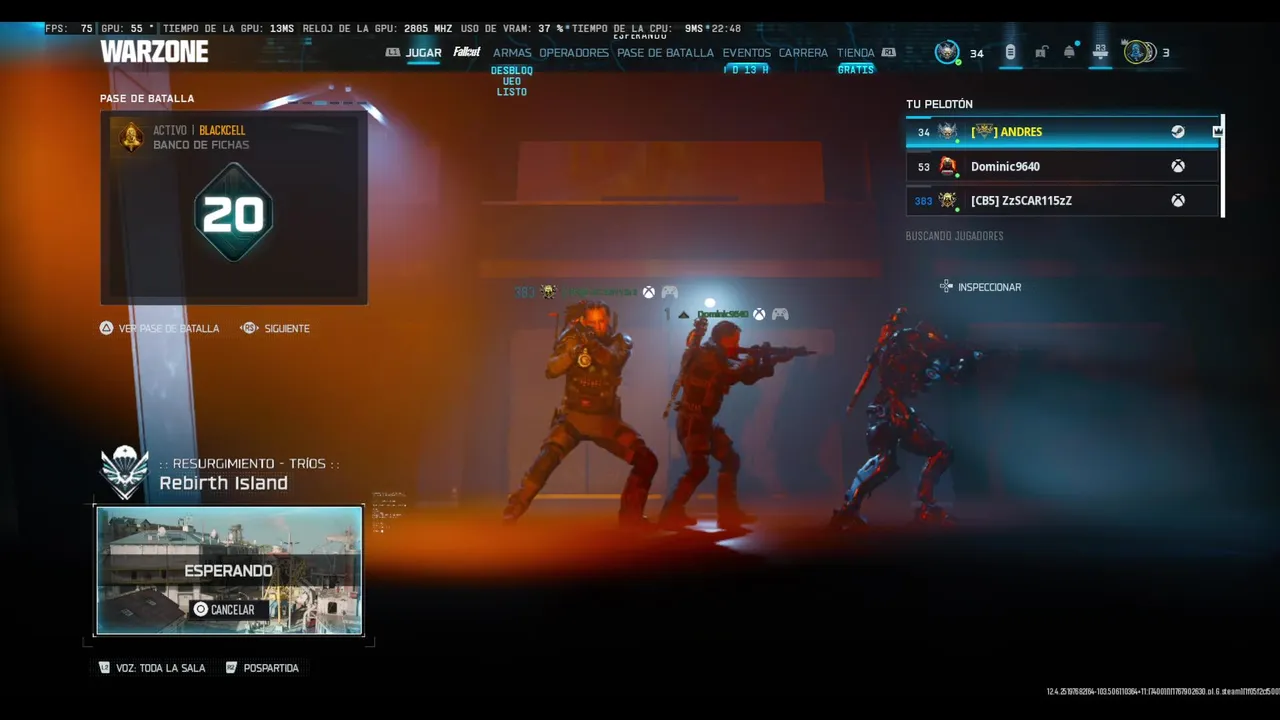Click BUSCANDO JUGADORES status text
The width and height of the screenshot is (1280, 720).
(954, 236)
